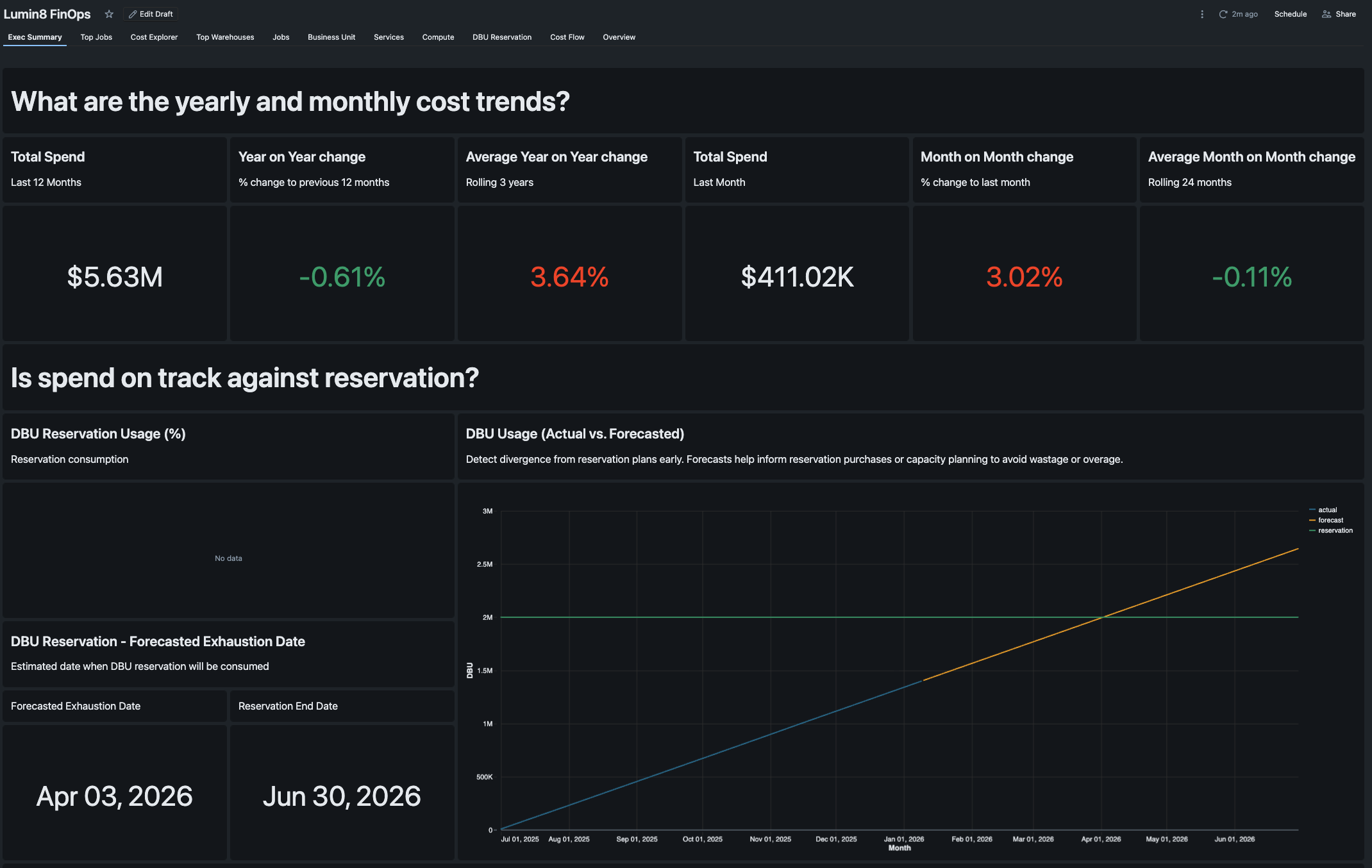The image size is (1372, 868).
Task: Toggle the actual series in chart legend
Action: click(1327, 510)
